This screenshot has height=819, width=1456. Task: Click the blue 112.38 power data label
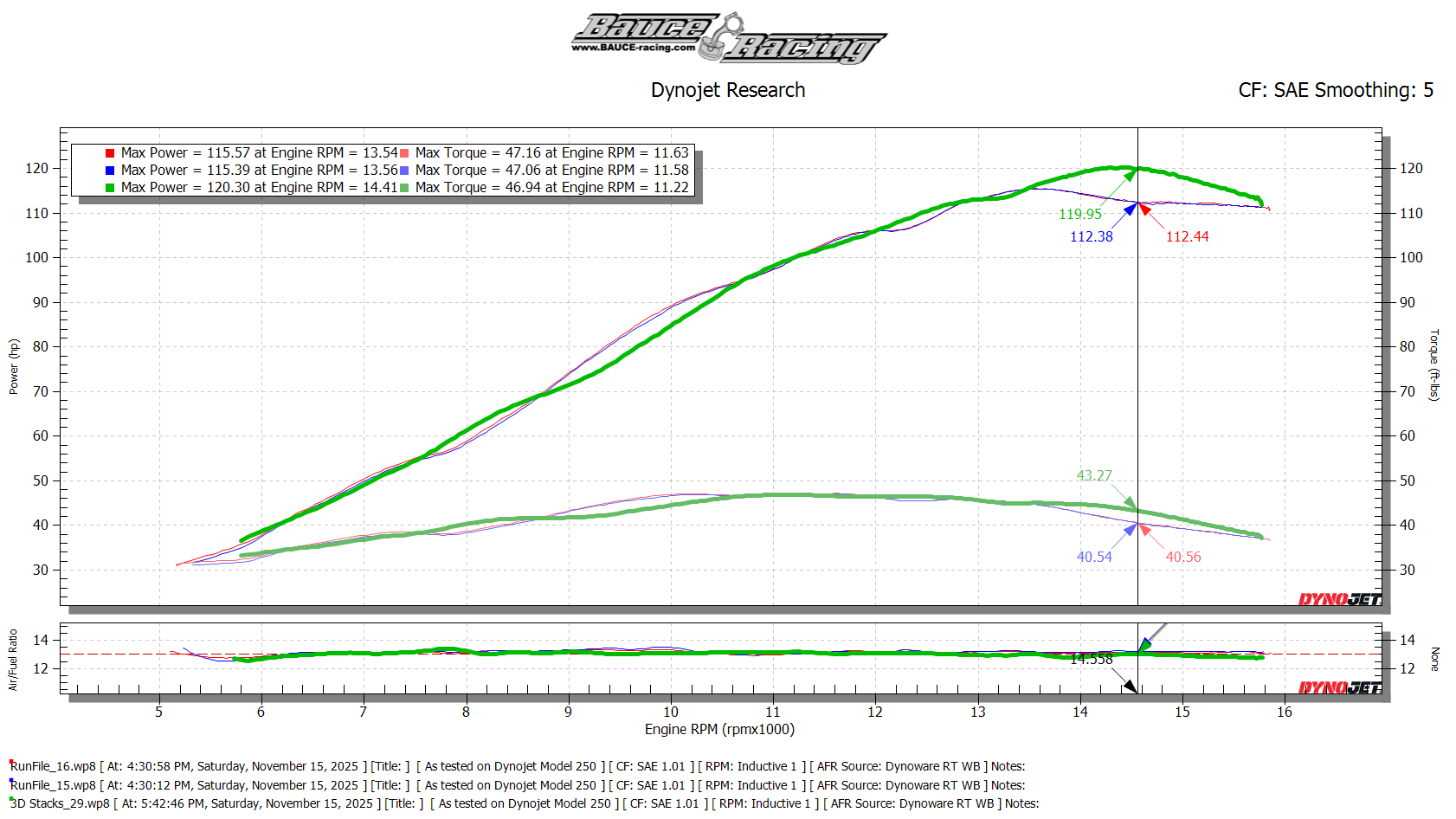tap(1091, 237)
